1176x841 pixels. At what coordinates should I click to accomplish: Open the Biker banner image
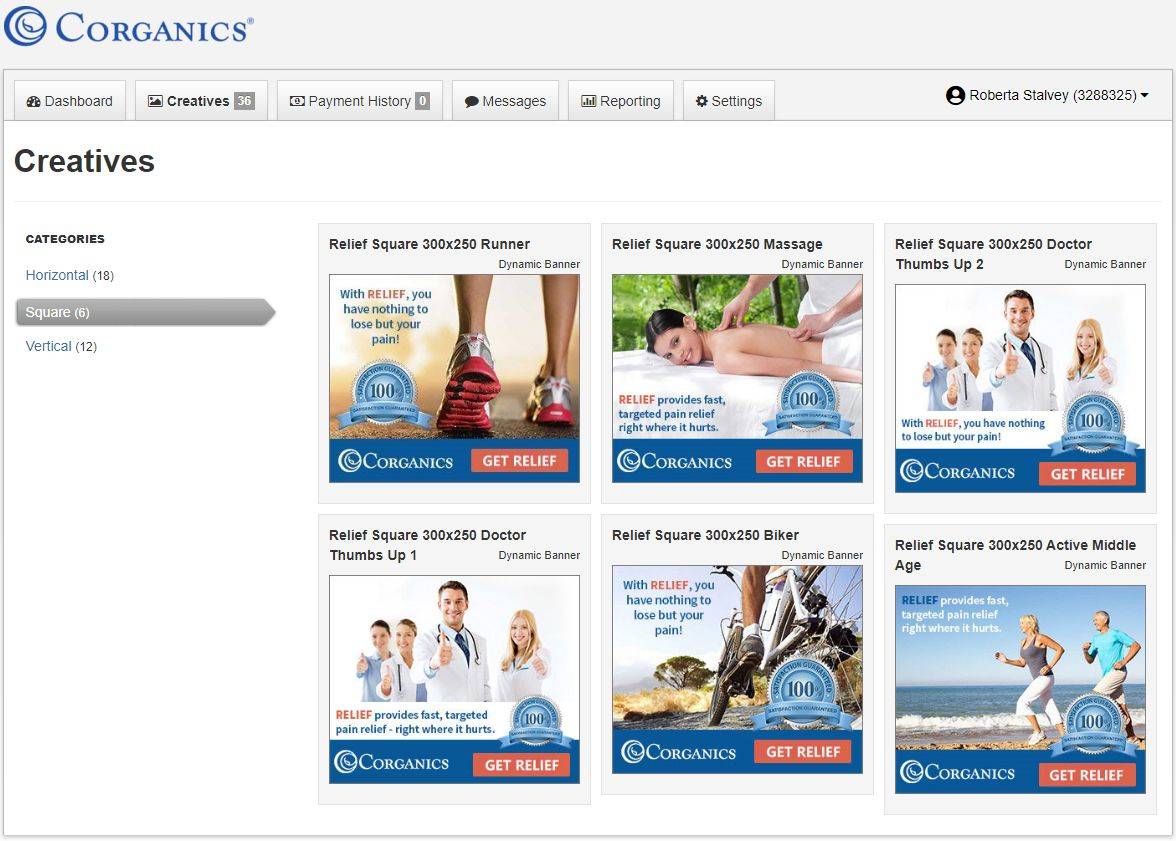tap(737, 669)
